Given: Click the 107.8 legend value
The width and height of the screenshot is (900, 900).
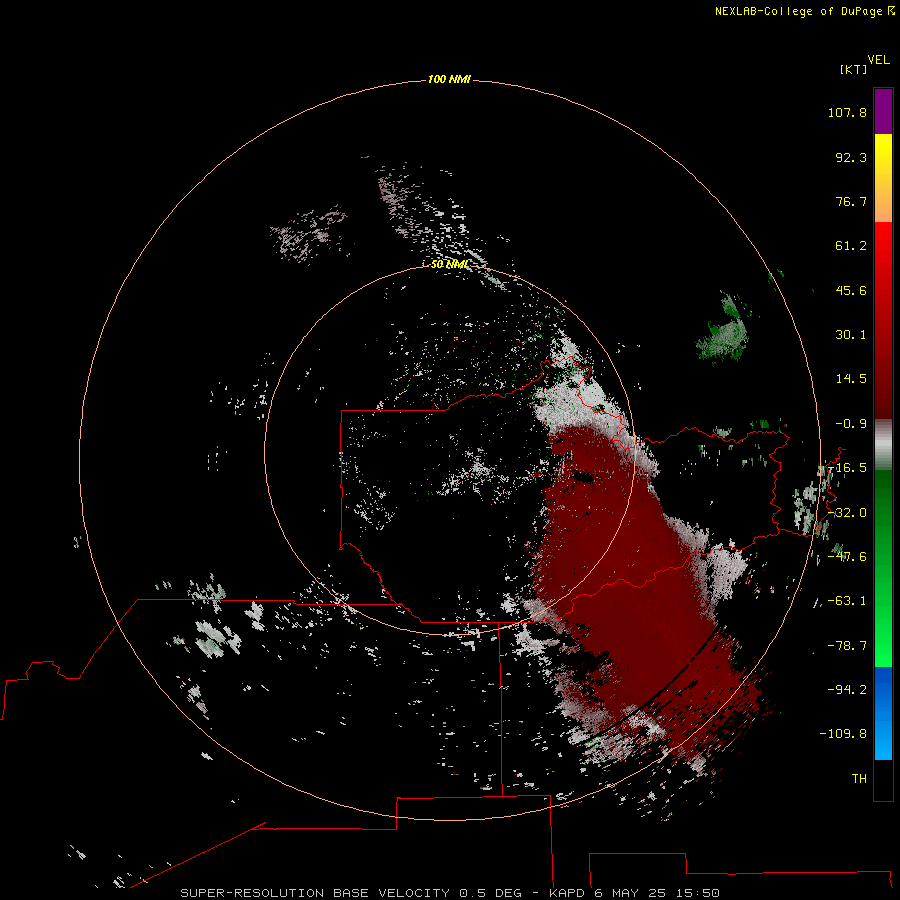Looking at the screenshot, I should [x=847, y=112].
